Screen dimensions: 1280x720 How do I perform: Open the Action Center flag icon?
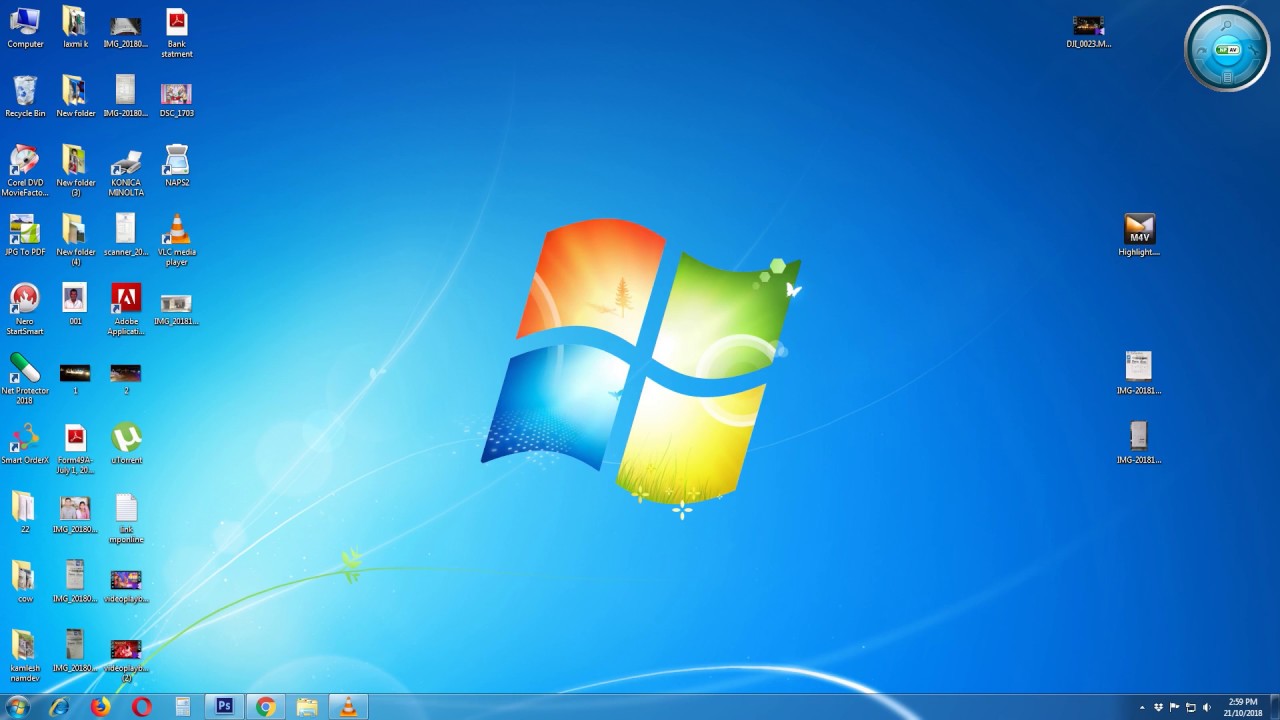coord(1174,707)
